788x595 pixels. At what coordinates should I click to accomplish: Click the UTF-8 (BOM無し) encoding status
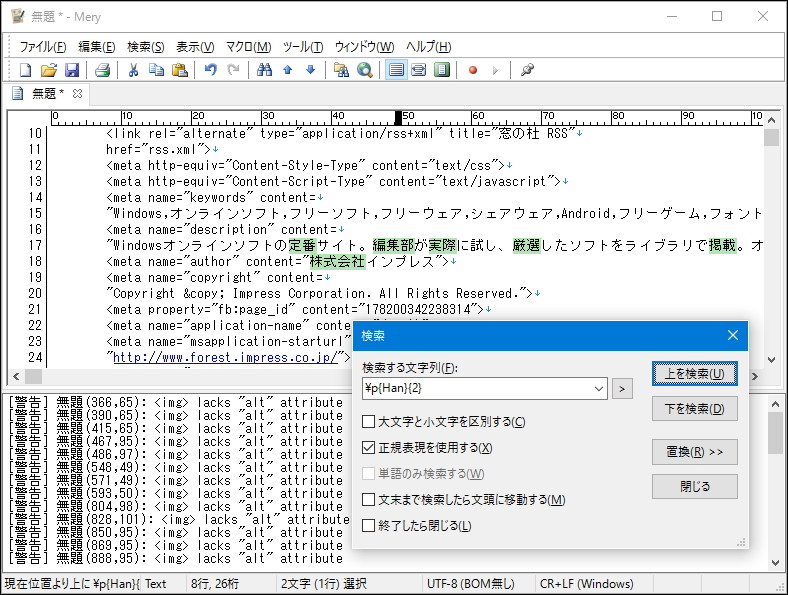tap(471, 584)
